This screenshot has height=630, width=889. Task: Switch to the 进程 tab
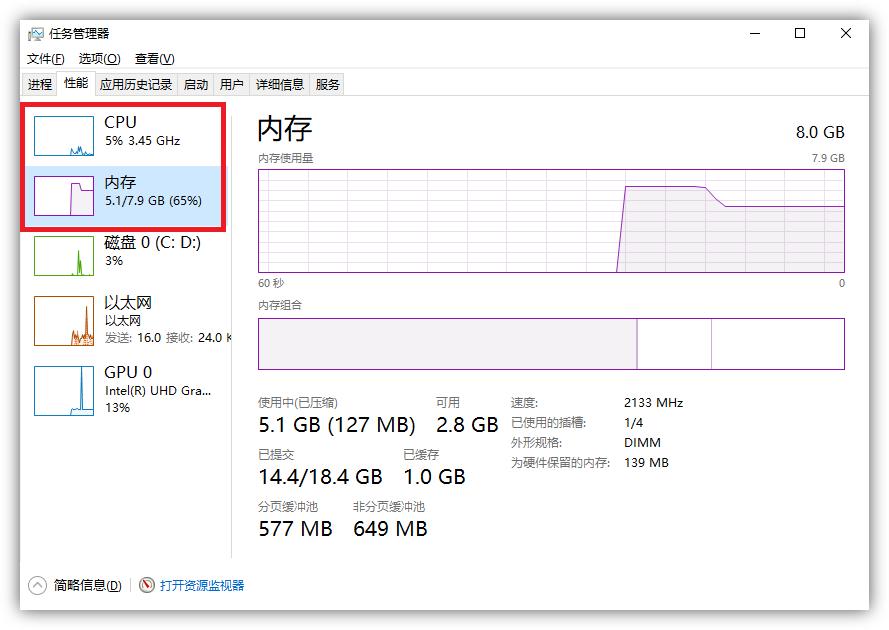40,84
